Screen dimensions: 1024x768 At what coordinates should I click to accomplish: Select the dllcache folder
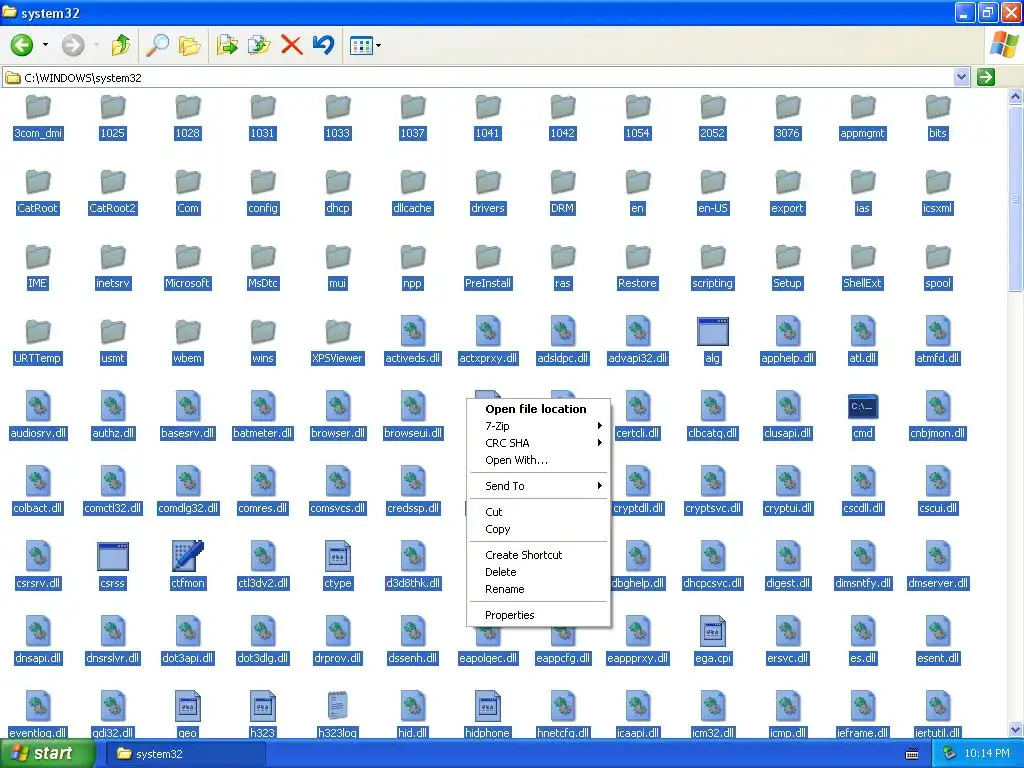(x=412, y=182)
